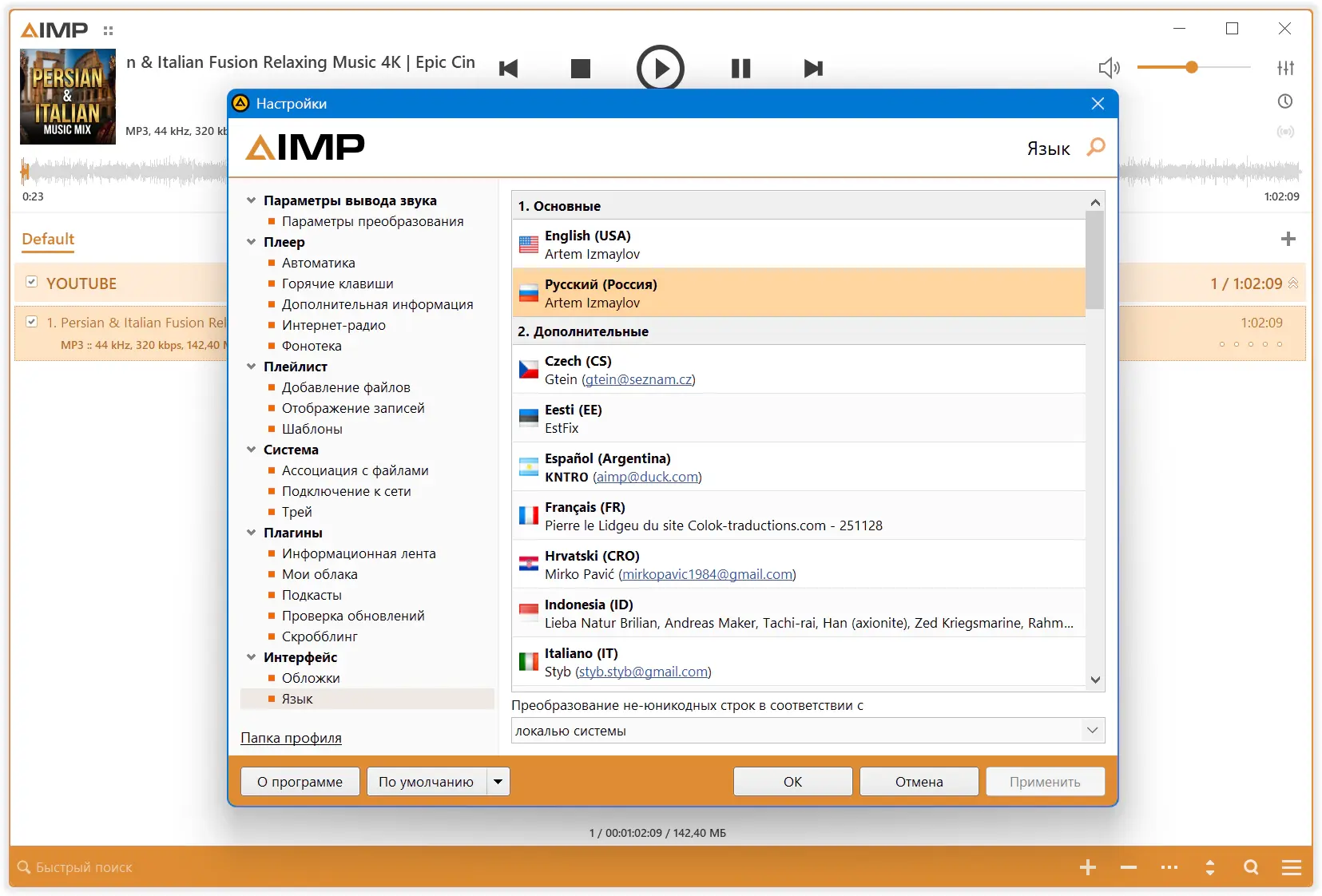Viewport: 1322px width, 896px height.
Task: Open AIMP main menu dots icon
Action: 109,31
